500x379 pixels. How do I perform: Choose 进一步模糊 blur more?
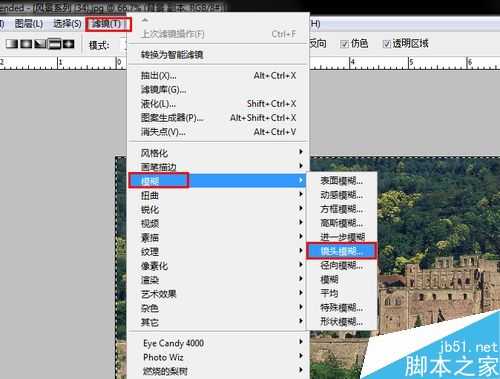pos(342,237)
